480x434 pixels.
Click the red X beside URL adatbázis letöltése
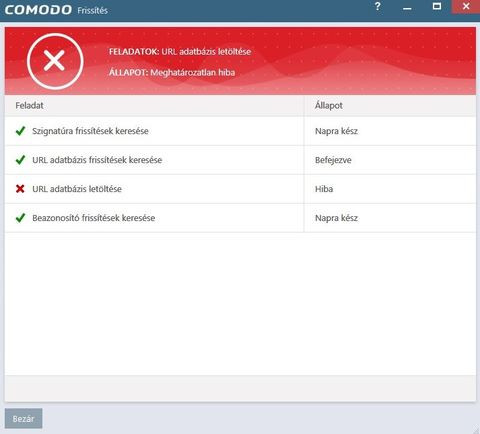[20, 189]
